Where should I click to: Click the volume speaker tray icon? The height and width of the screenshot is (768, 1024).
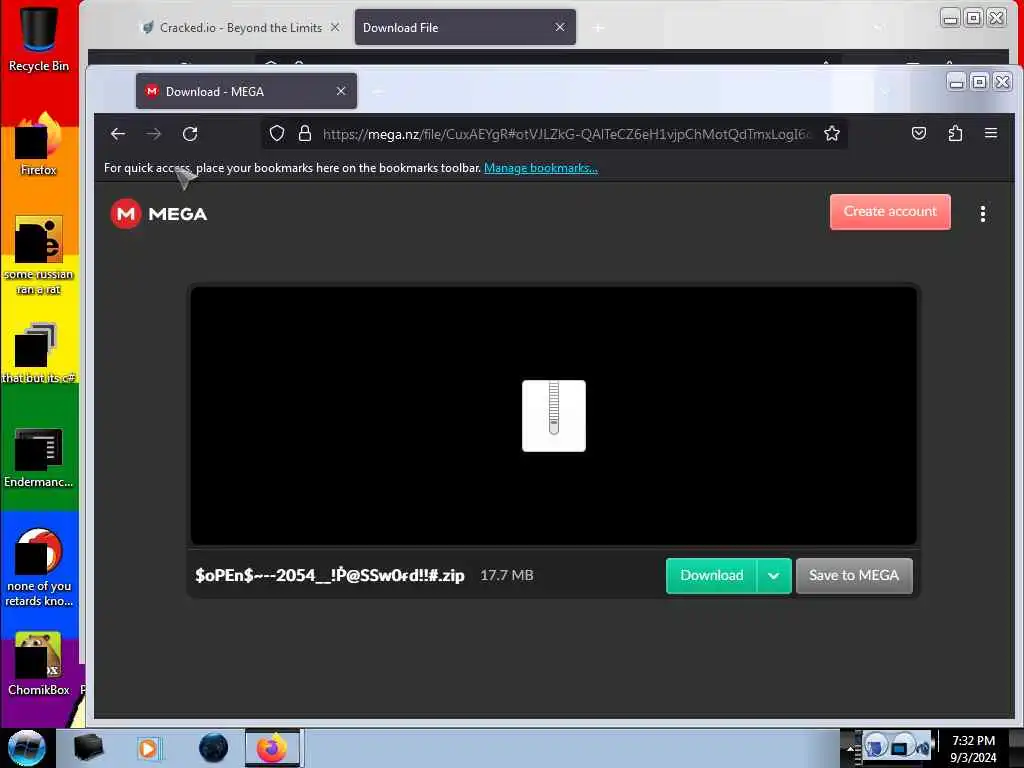click(921, 746)
